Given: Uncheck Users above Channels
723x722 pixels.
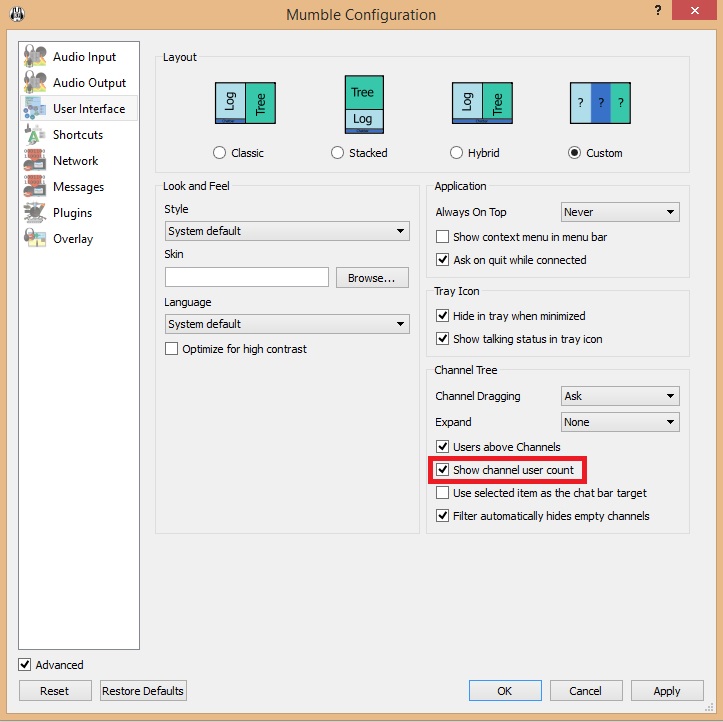Looking at the screenshot, I should click(x=443, y=446).
